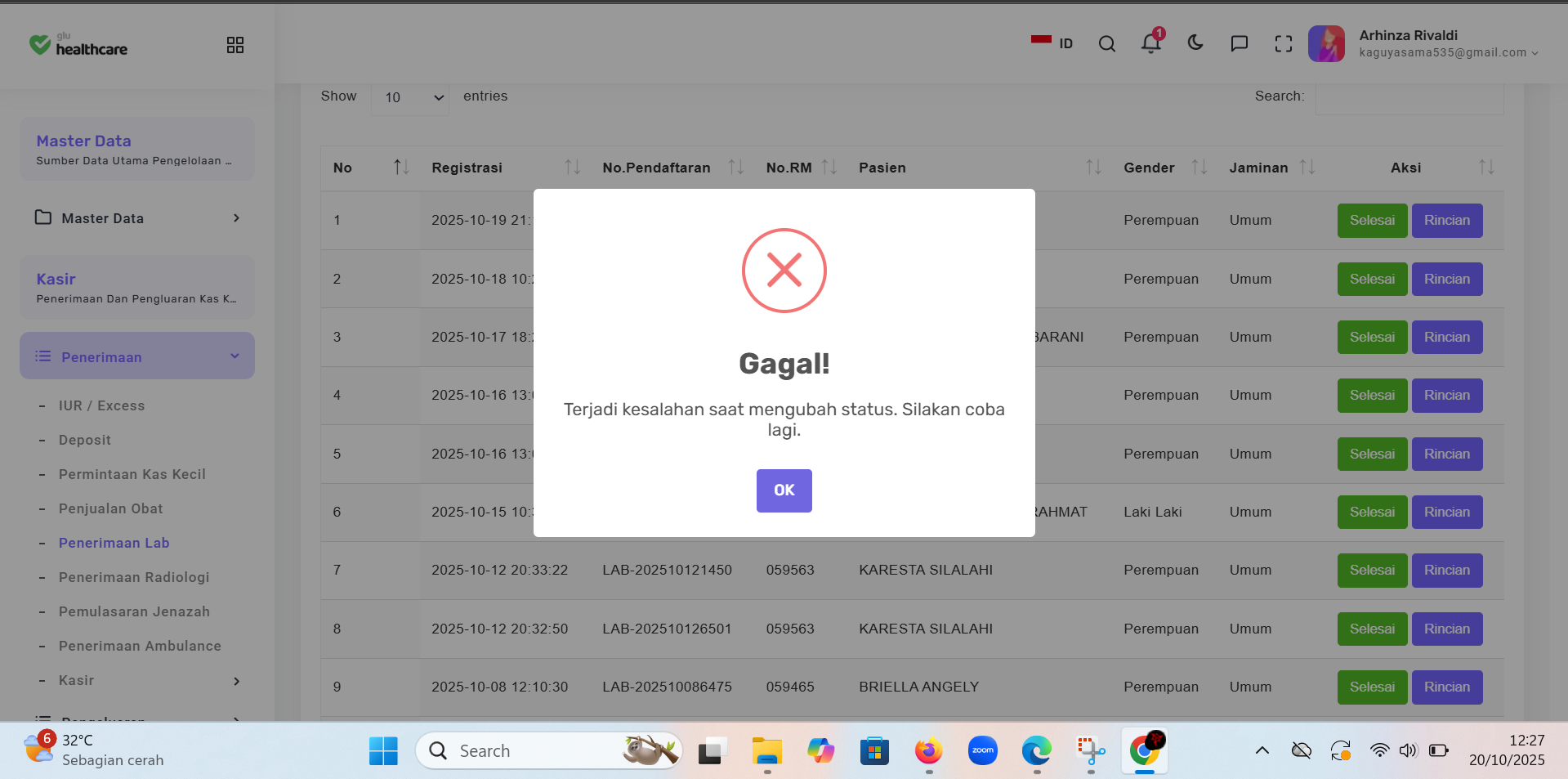Viewport: 1568px width, 779px height.
Task: Open File Explorer from the taskbar
Action: [766, 750]
